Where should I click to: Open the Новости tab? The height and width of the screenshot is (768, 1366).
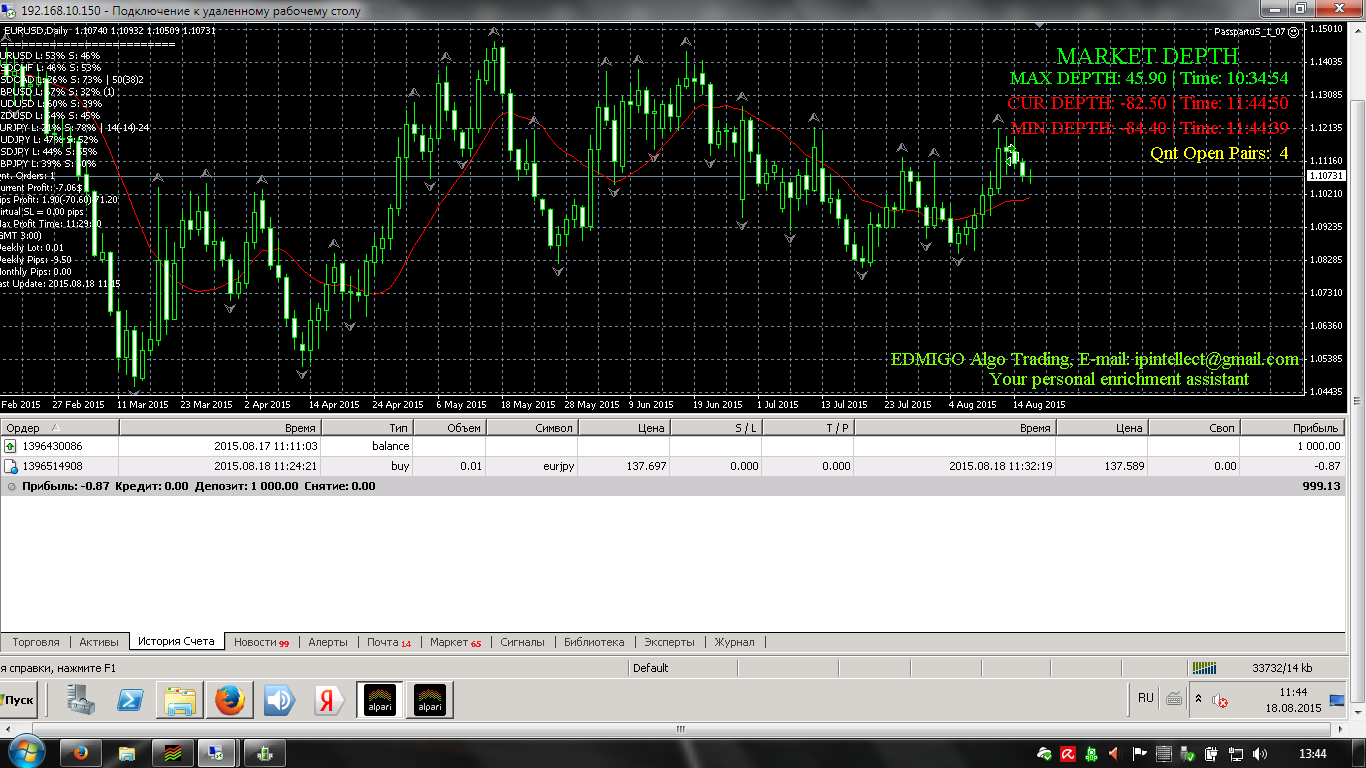(x=261, y=642)
